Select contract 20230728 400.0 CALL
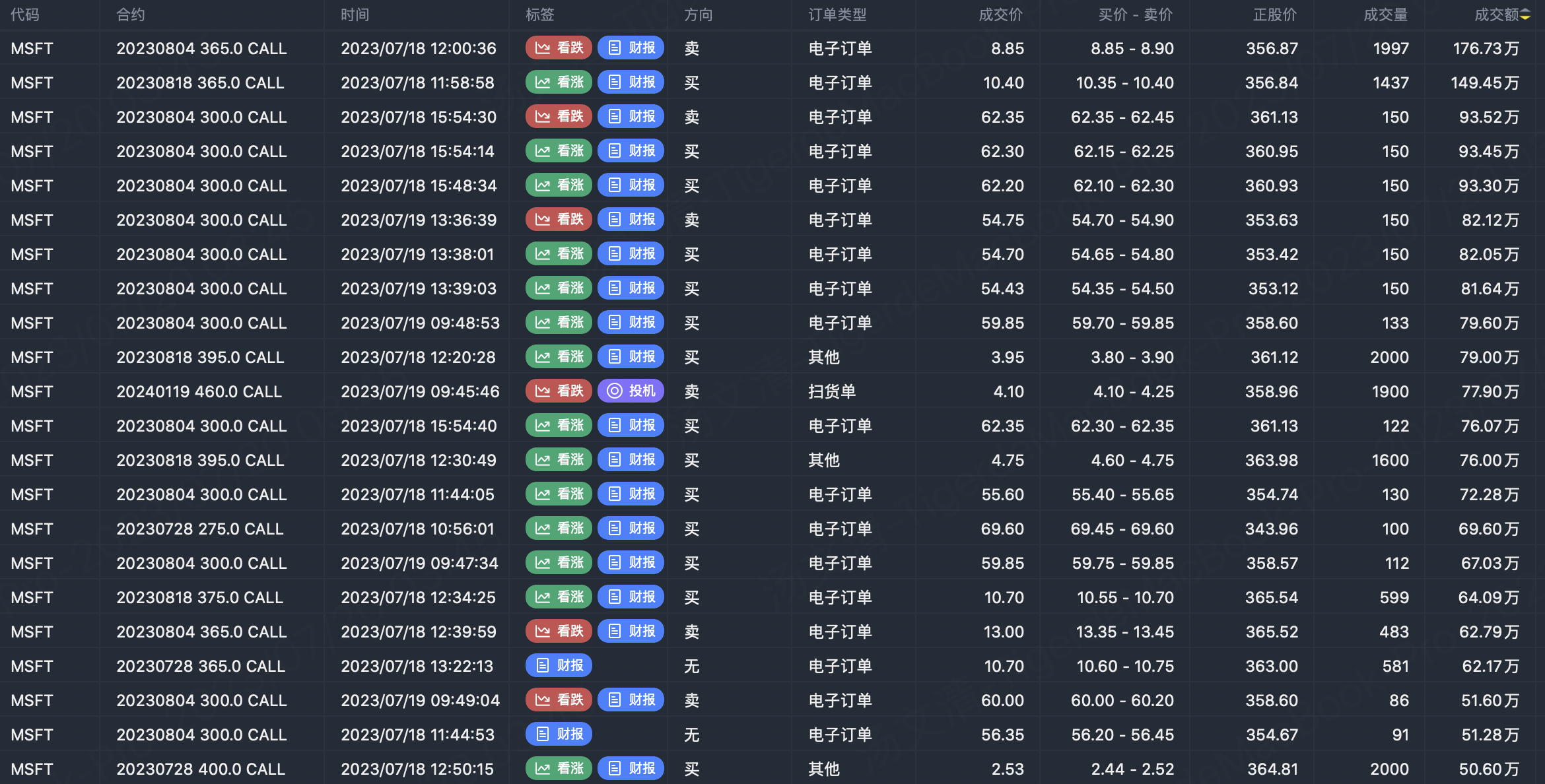 201,769
